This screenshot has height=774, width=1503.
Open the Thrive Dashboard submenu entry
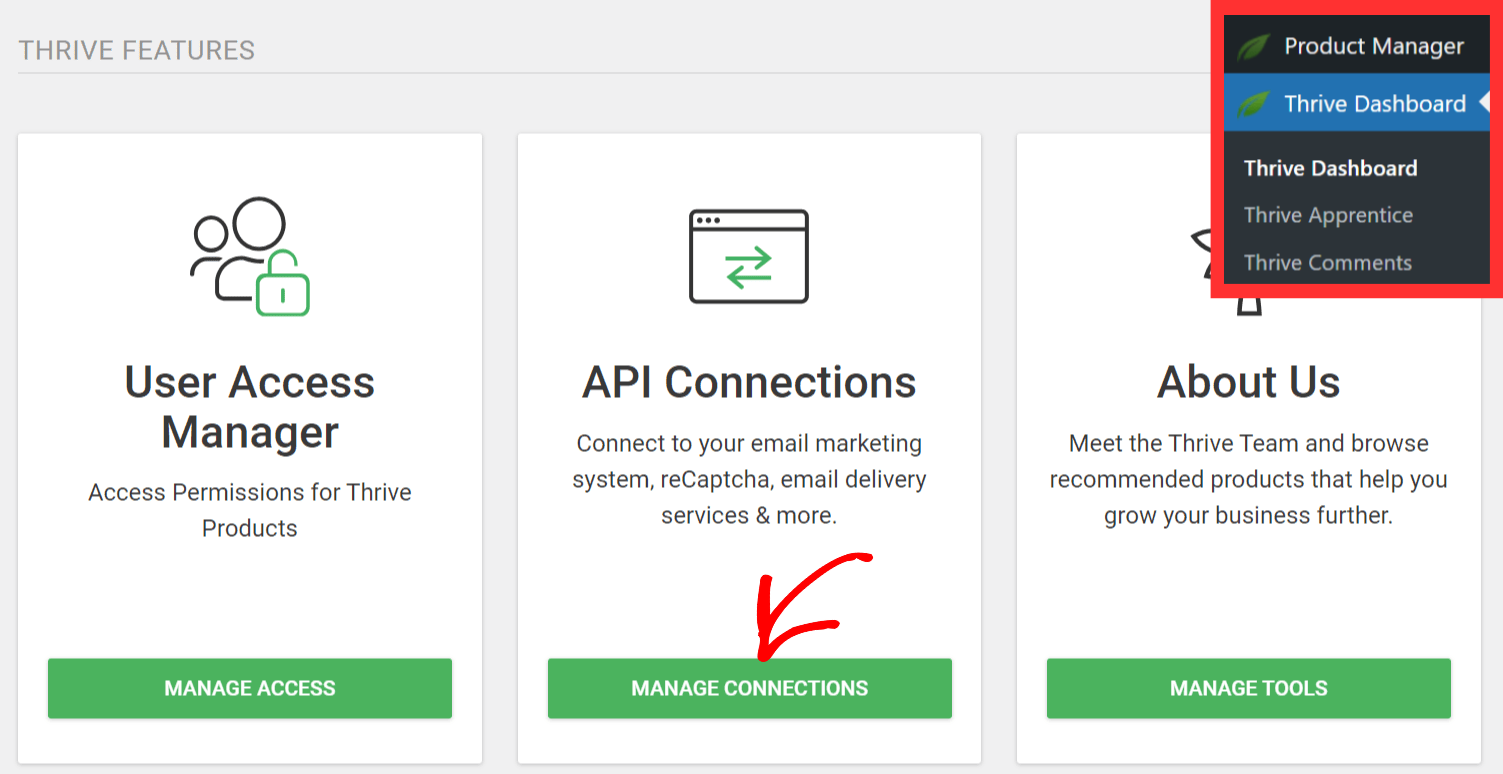pyautogui.click(x=1330, y=168)
